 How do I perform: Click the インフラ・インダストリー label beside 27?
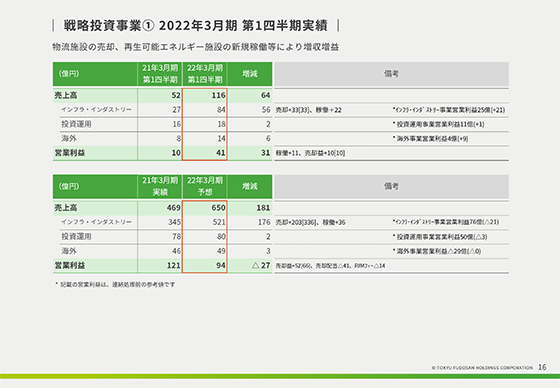[x=96, y=110]
